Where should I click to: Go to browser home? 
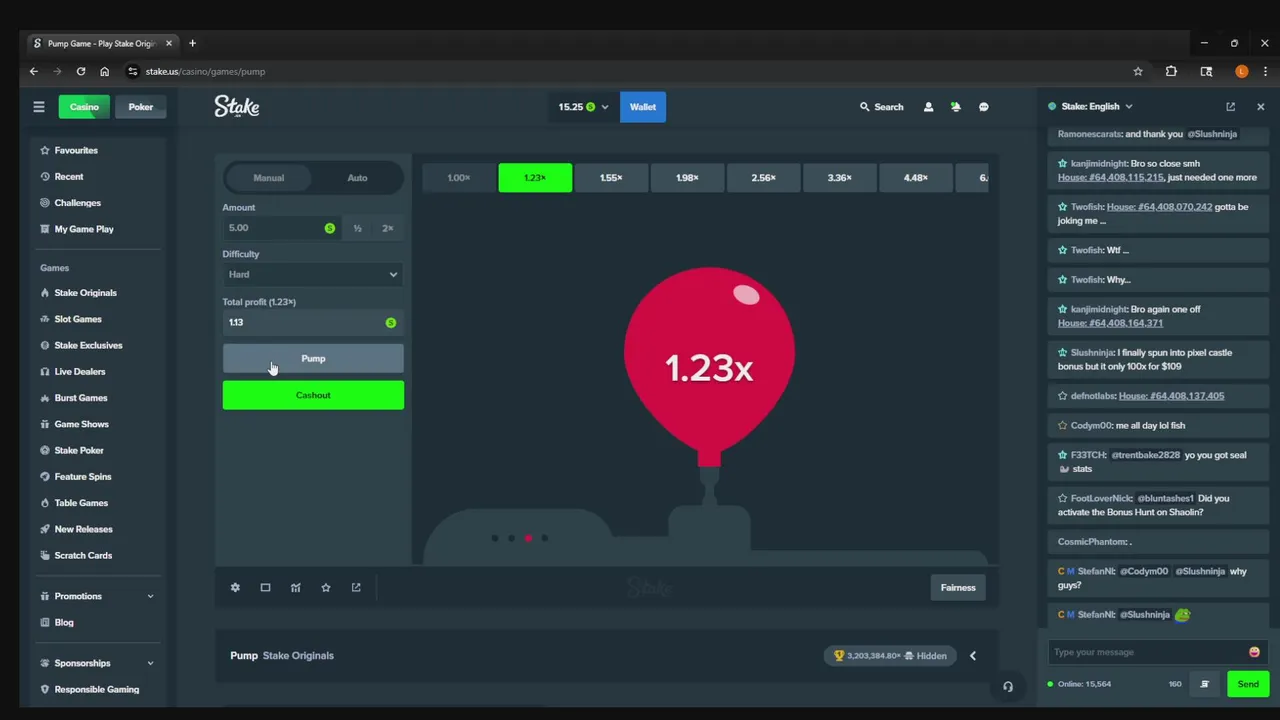[105, 72]
